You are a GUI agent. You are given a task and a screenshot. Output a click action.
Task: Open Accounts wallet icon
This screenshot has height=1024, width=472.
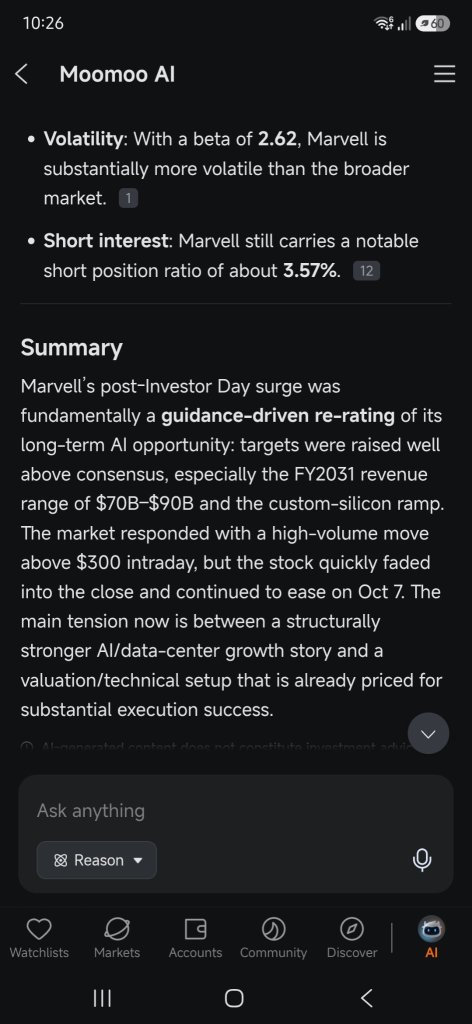click(195, 928)
